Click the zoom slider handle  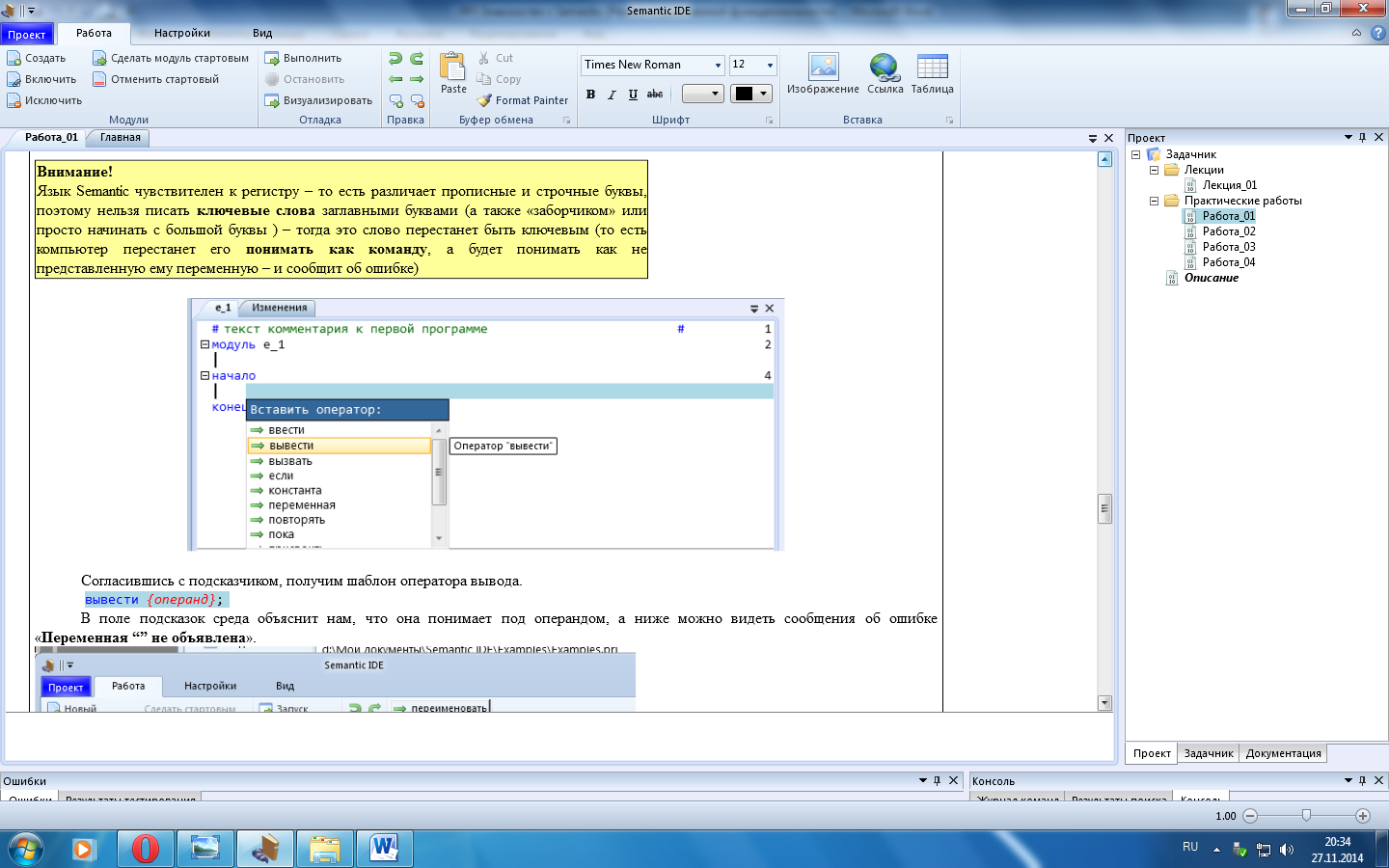tap(1306, 816)
